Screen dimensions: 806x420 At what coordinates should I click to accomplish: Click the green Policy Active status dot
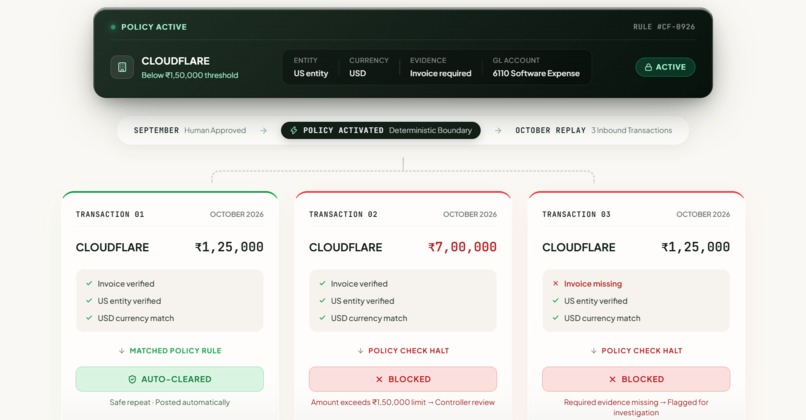pos(113,27)
